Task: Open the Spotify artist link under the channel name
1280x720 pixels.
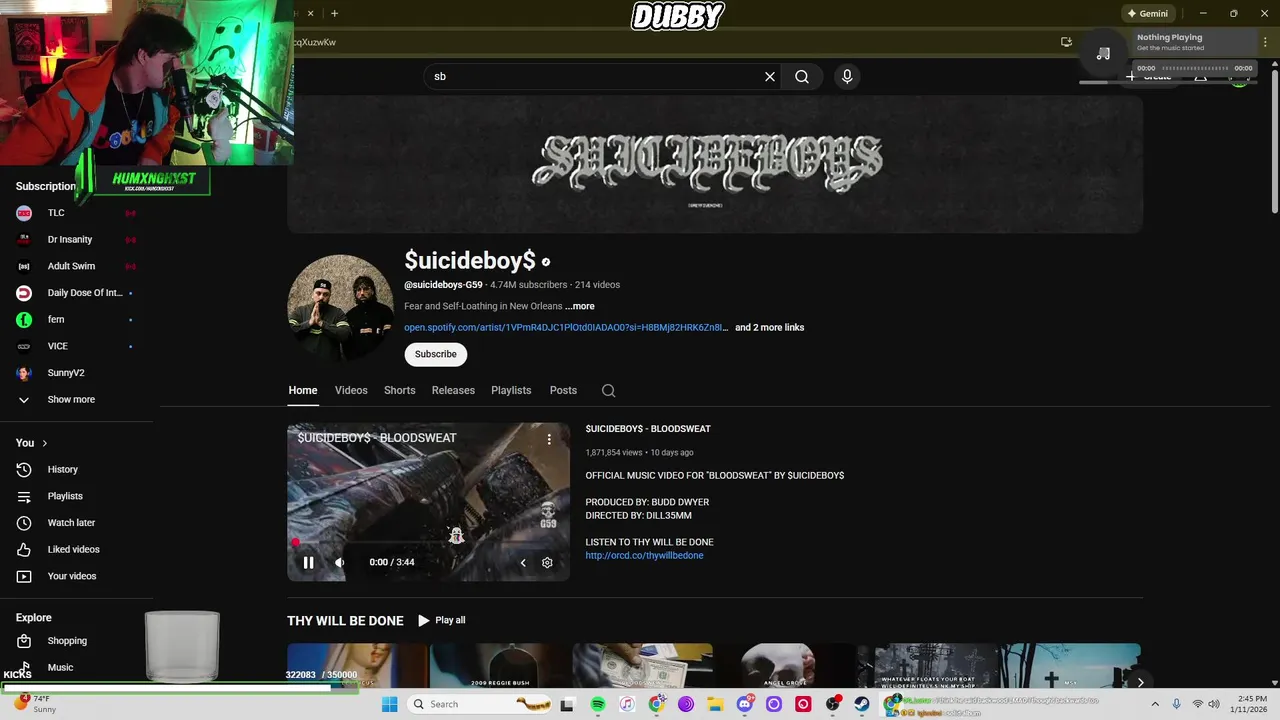Action: 566,327
